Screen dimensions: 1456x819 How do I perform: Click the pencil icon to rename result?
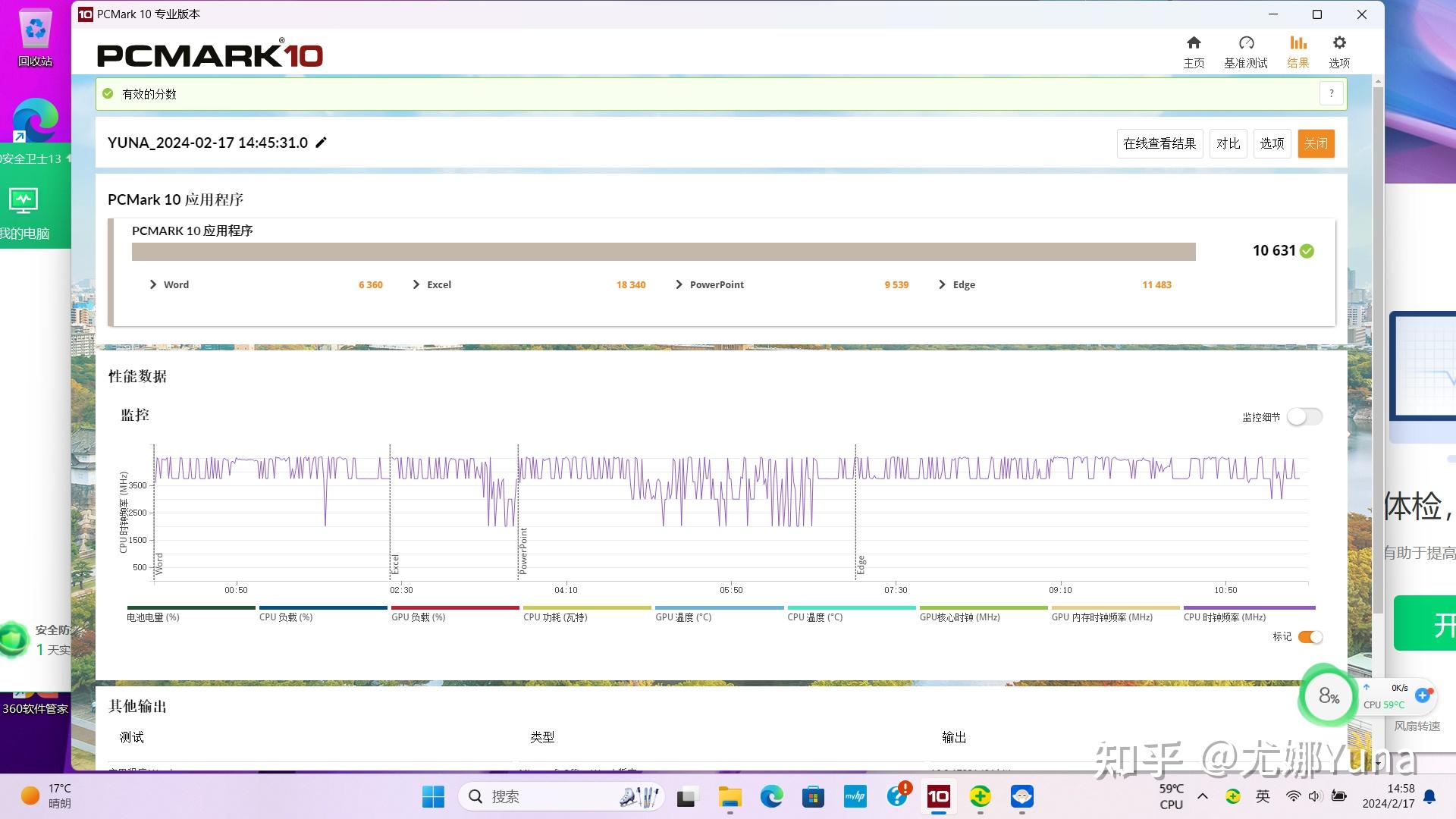322,143
